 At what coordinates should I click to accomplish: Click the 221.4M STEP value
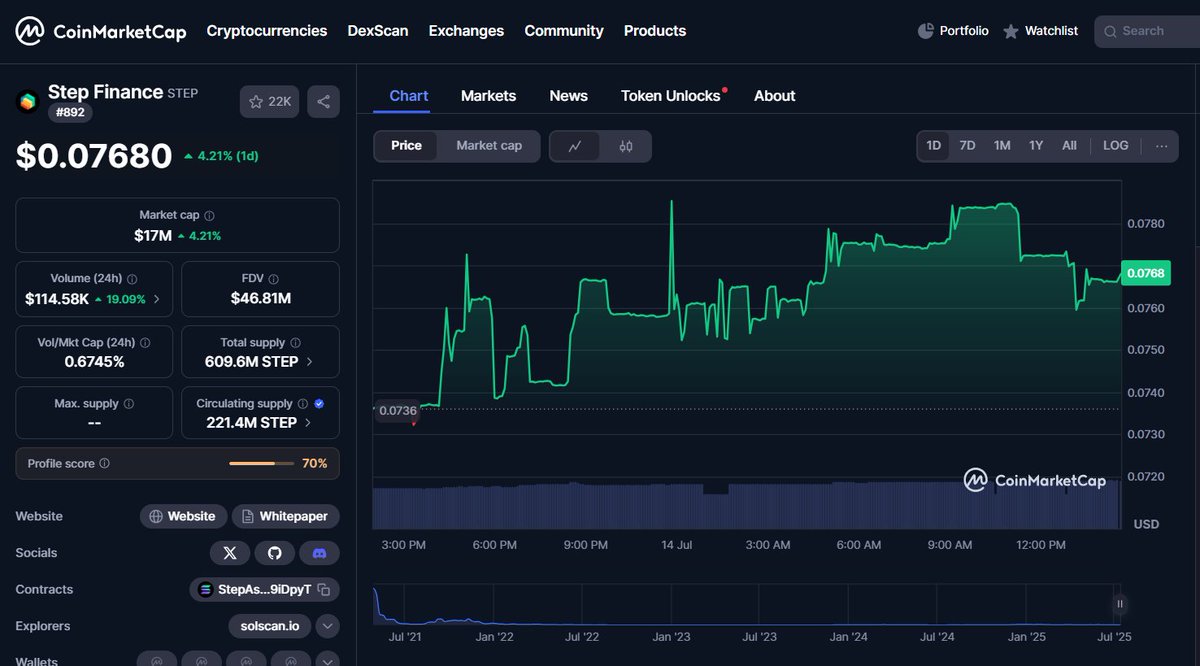[250, 423]
